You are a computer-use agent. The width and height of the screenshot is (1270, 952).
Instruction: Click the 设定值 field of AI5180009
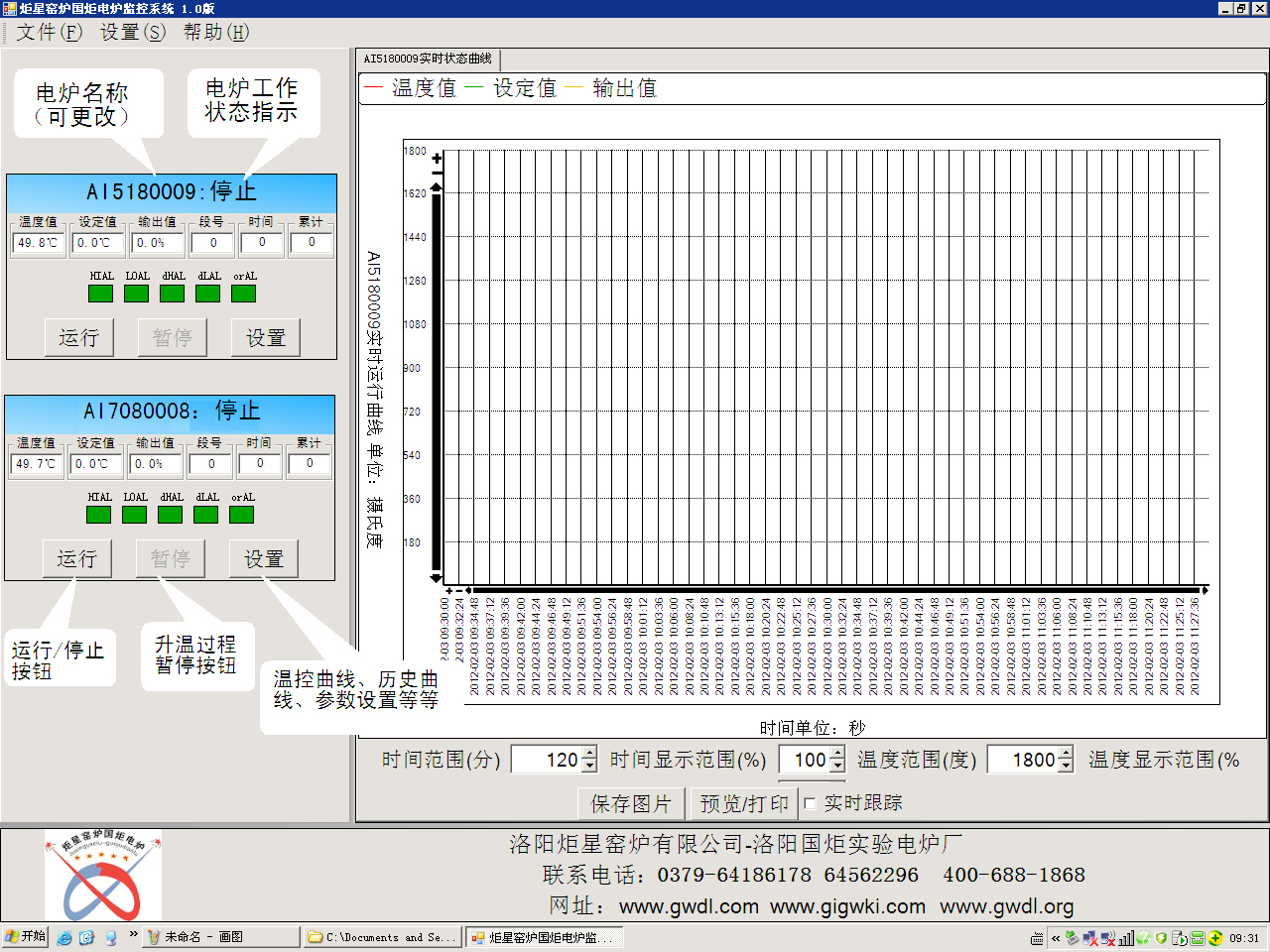[98, 243]
